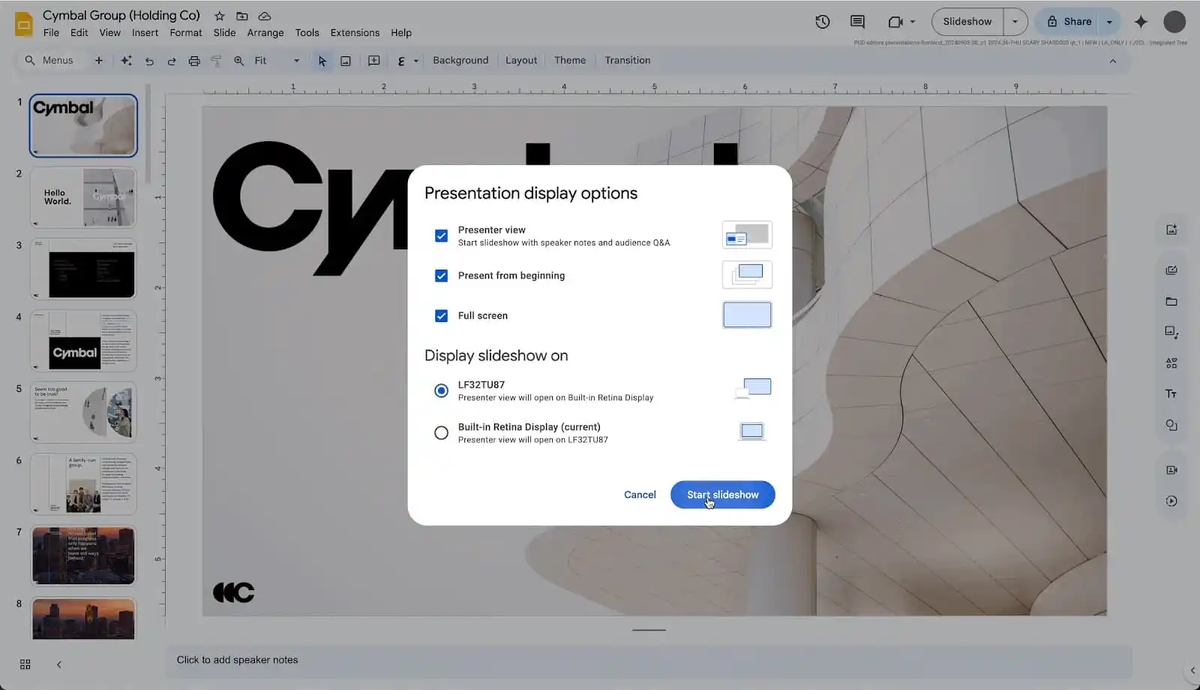Cancel the presentation display dialog
This screenshot has width=1200, height=690.
pyautogui.click(x=640, y=494)
